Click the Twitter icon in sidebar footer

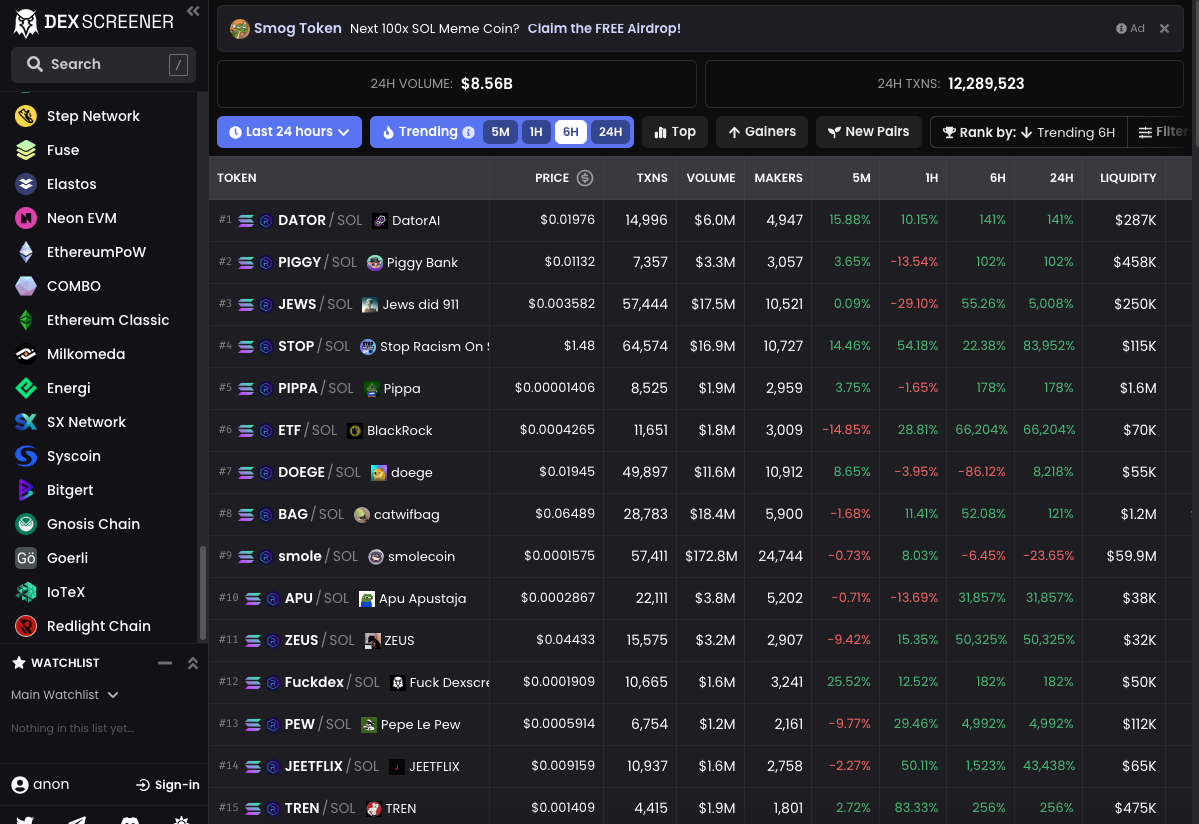click(x=25, y=819)
